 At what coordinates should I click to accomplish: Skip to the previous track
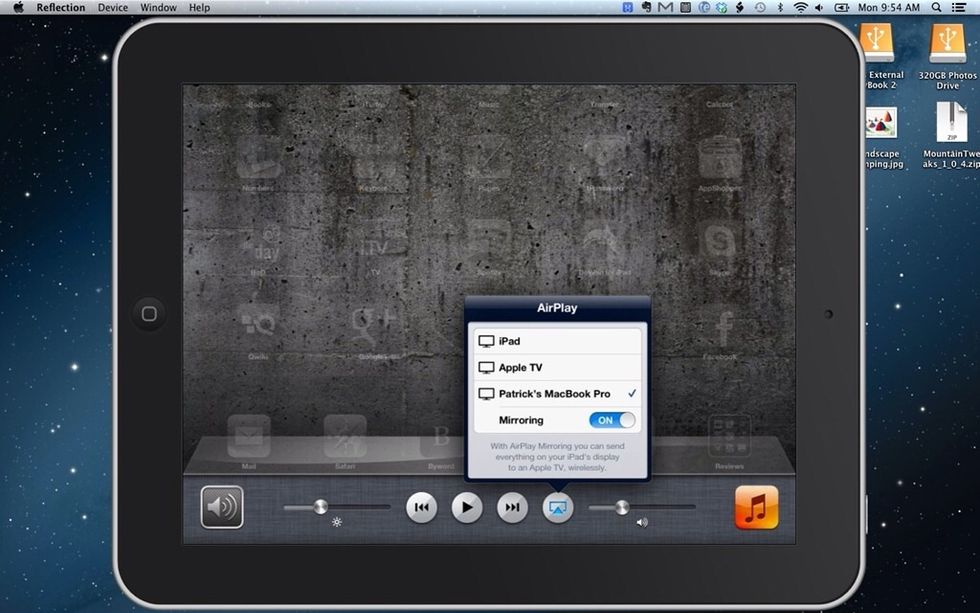point(422,507)
